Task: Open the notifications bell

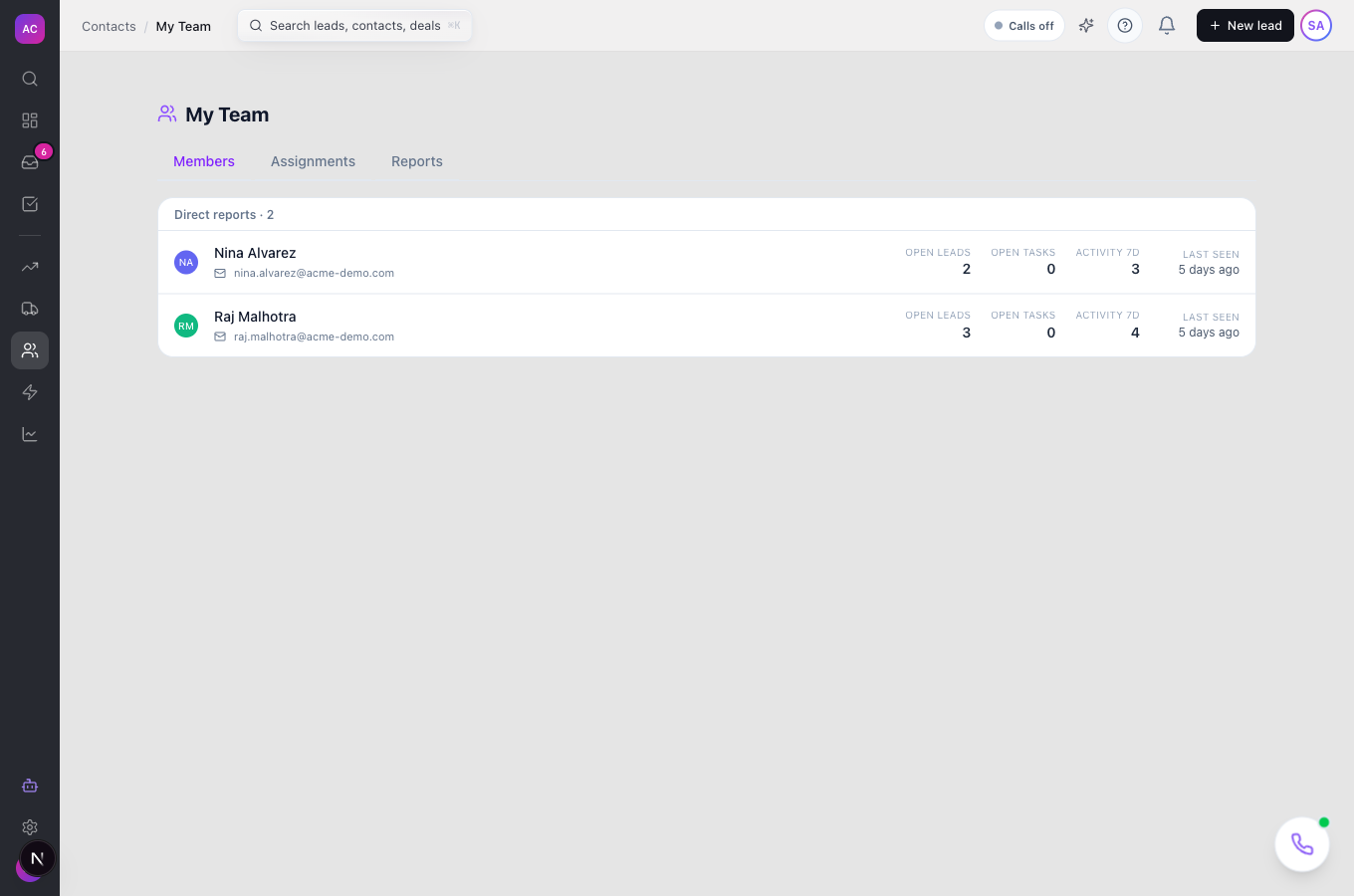Action: coord(1167,26)
